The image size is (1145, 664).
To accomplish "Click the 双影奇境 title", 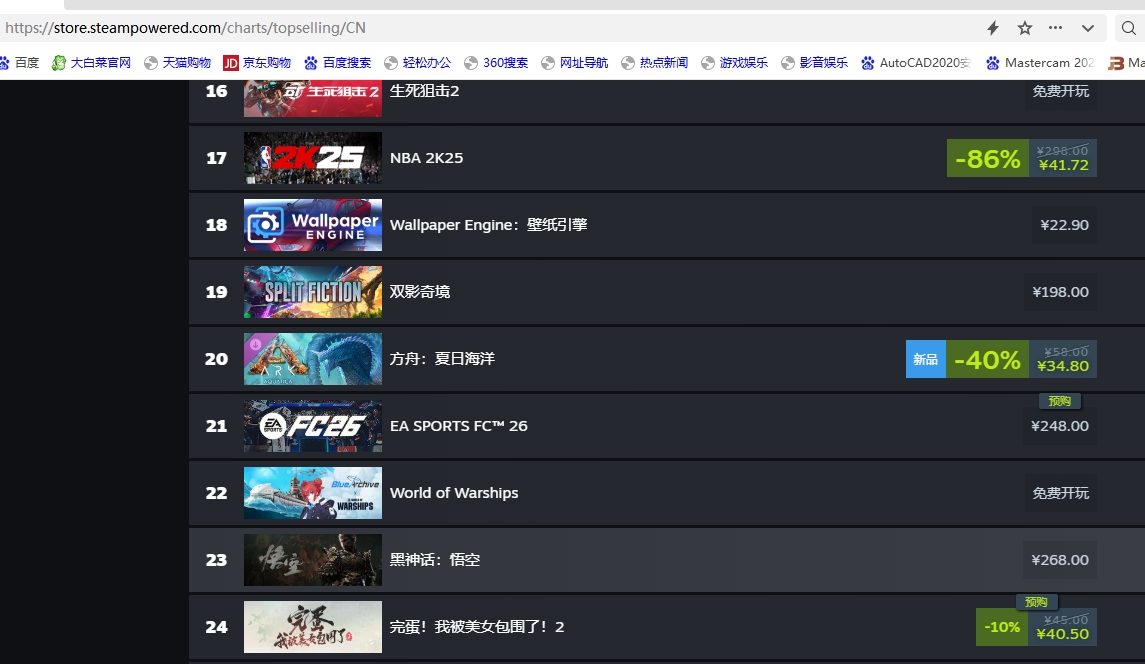I will coord(420,292).
